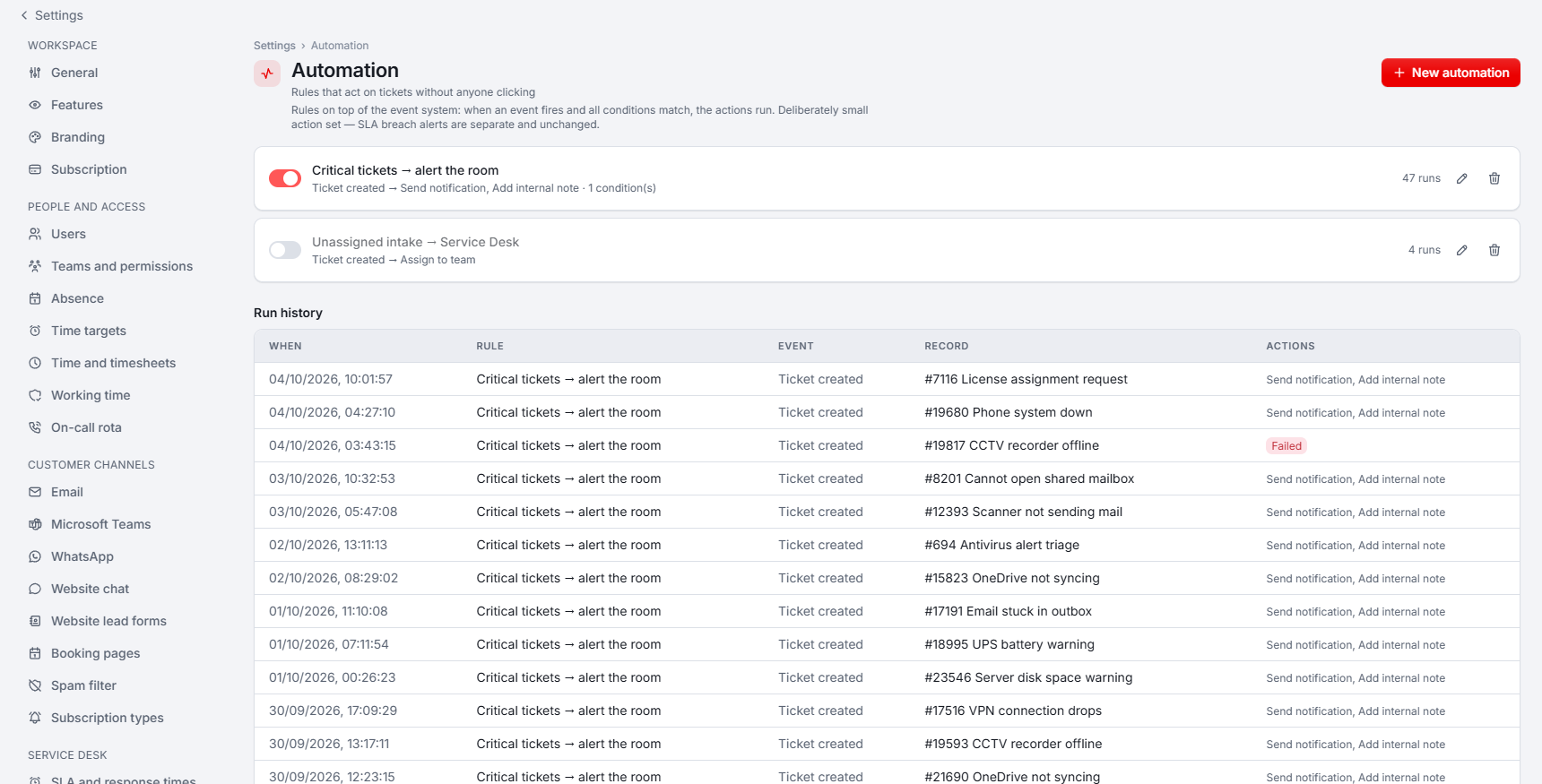Image resolution: width=1542 pixels, height=784 pixels.
Task: Open Teams and permissions settings
Action: coord(122,266)
